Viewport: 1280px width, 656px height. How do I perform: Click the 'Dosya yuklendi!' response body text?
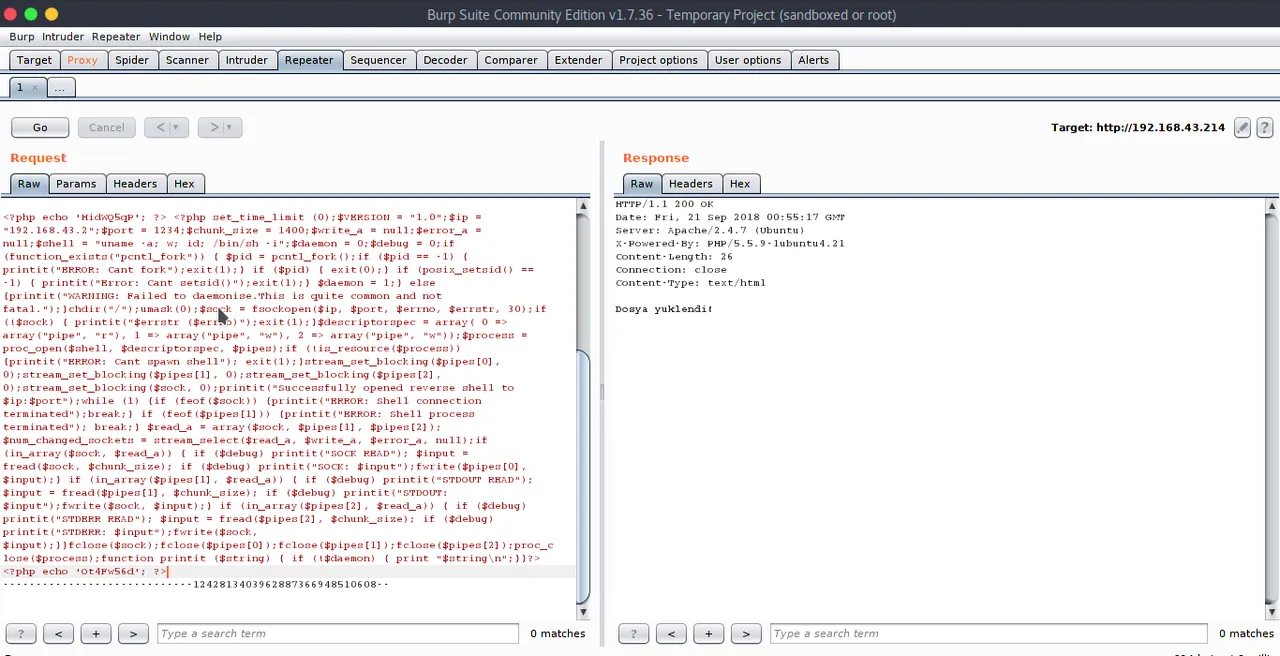(663, 309)
